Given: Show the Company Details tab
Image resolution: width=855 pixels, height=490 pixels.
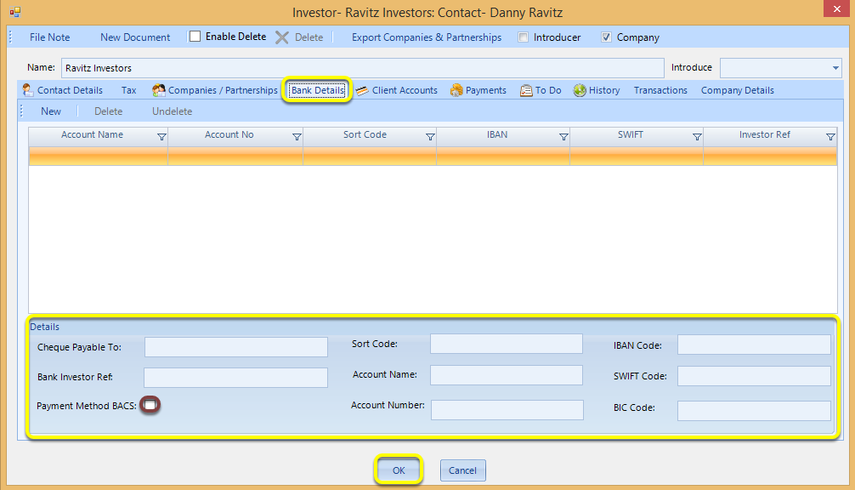Looking at the screenshot, I should pos(737,90).
